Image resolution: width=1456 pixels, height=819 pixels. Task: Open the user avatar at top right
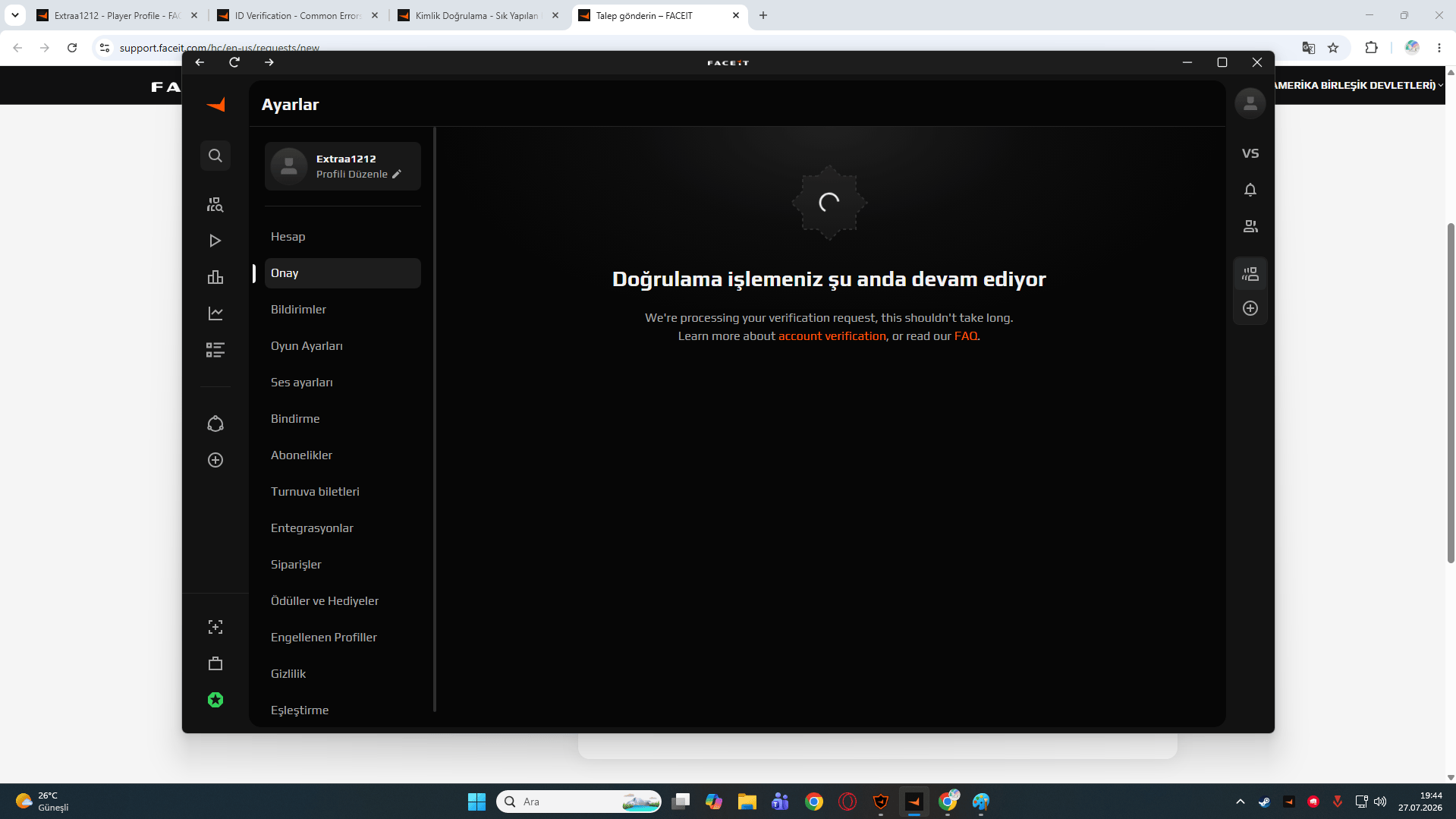click(1250, 103)
